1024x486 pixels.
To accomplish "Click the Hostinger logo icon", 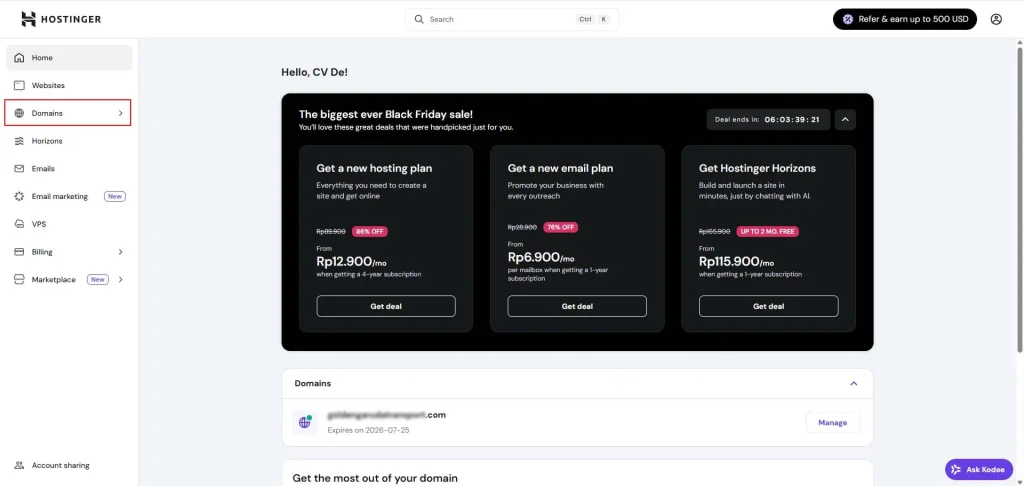I will 28,19.
